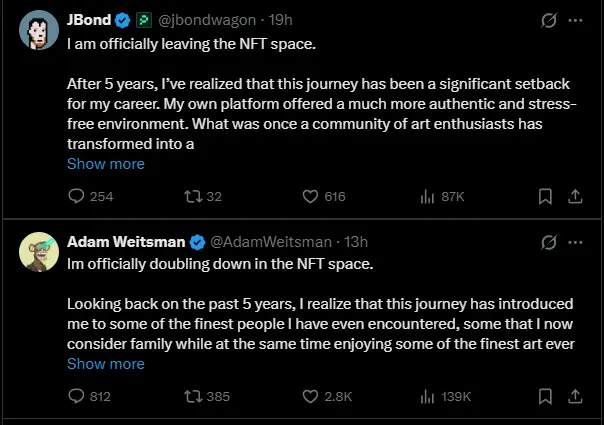Screen dimensions: 604x425
Task: Open Grok icon on JBond's tweet
Action: [547, 20]
